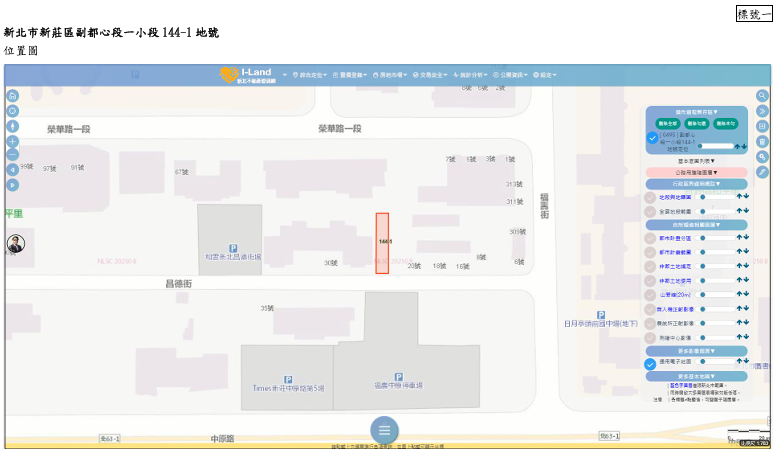Click the home icon on left toolbar
775x461 pixels.
tap(13, 96)
